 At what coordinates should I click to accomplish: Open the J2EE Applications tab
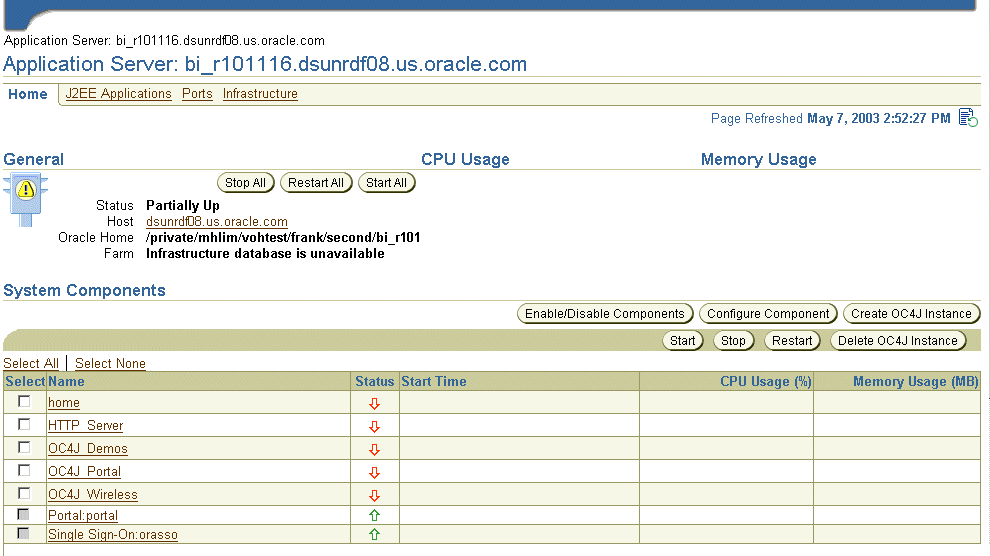click(x=119, y=93)
